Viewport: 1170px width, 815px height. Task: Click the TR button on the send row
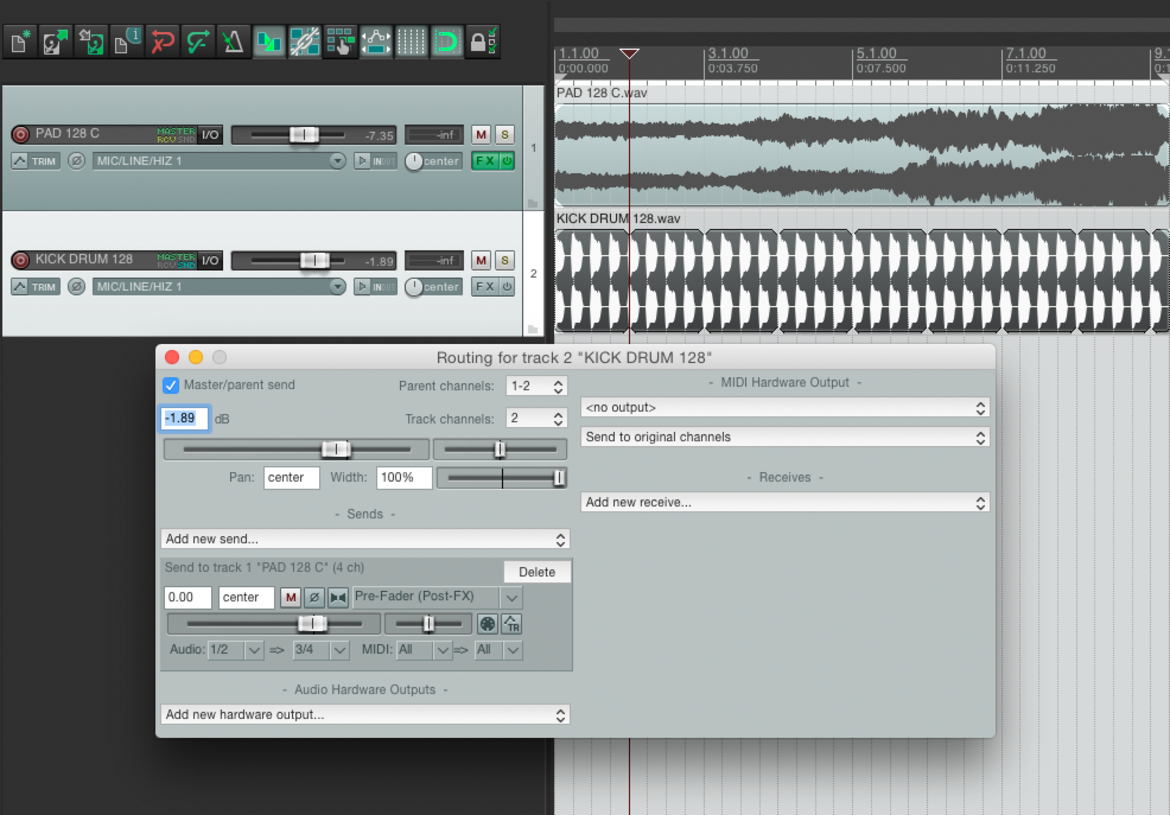point(512,624)
